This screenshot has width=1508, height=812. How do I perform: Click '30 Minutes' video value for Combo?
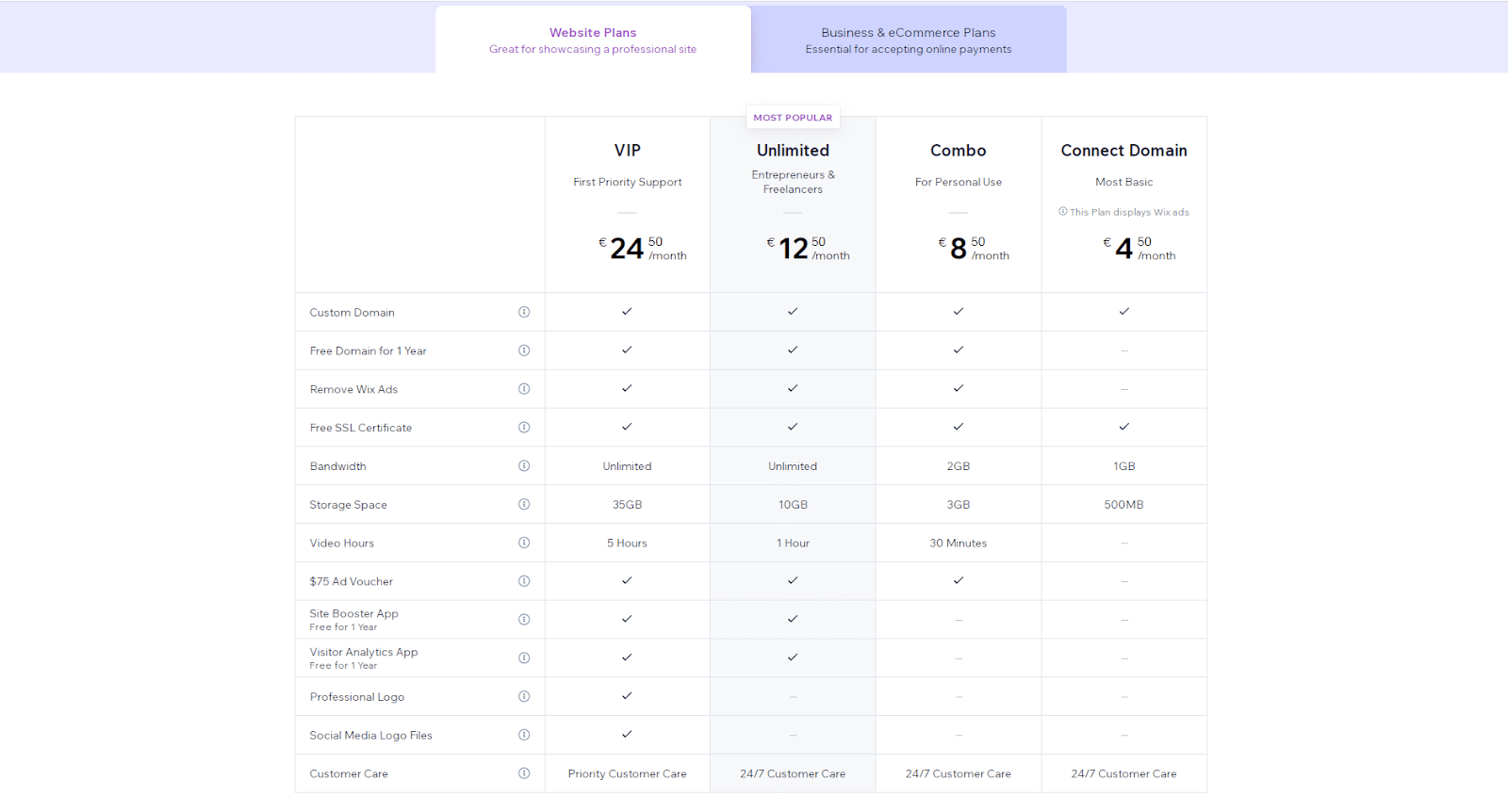[x=959, y=544]
